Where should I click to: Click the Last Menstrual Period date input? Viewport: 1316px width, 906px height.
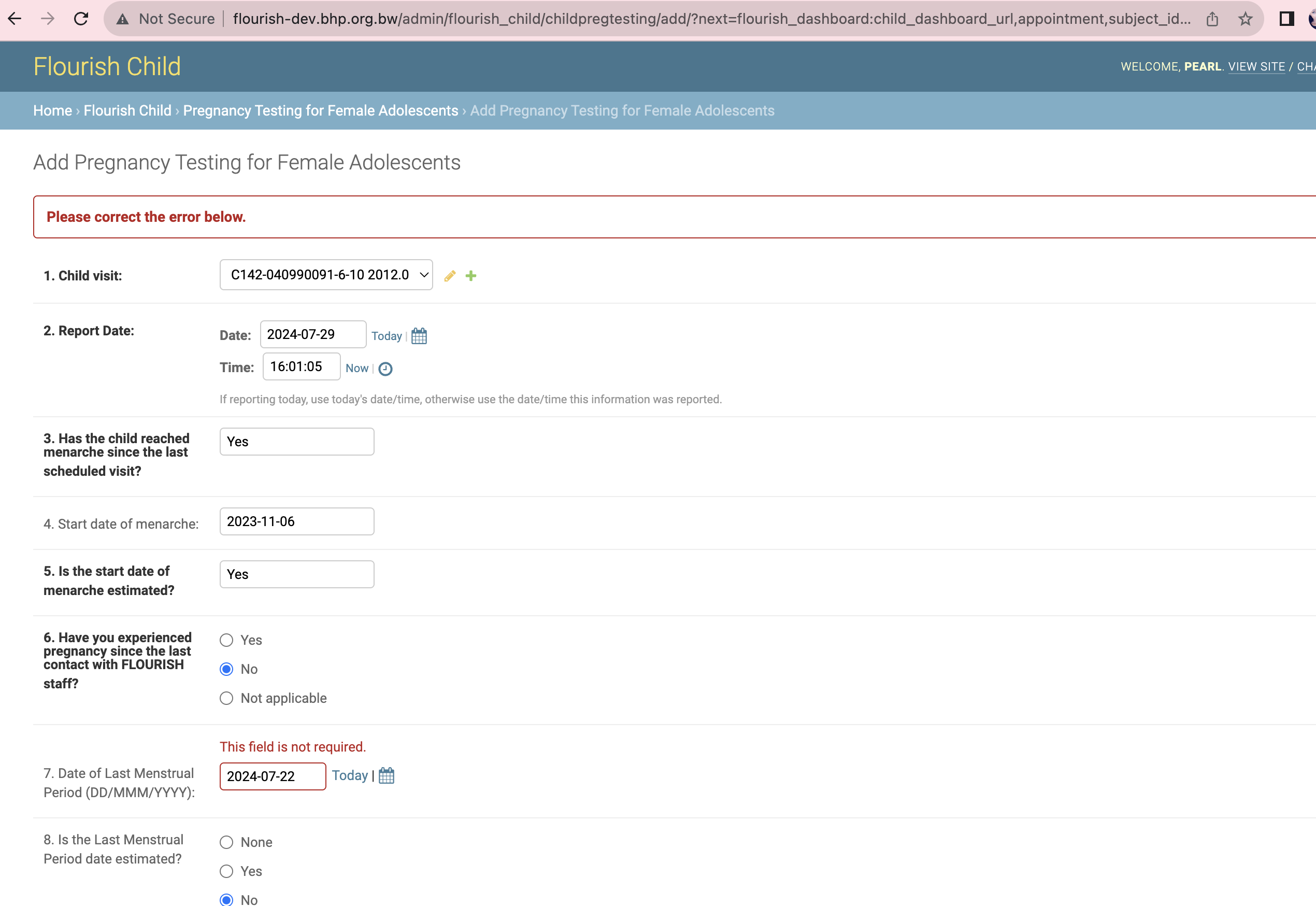273,776
